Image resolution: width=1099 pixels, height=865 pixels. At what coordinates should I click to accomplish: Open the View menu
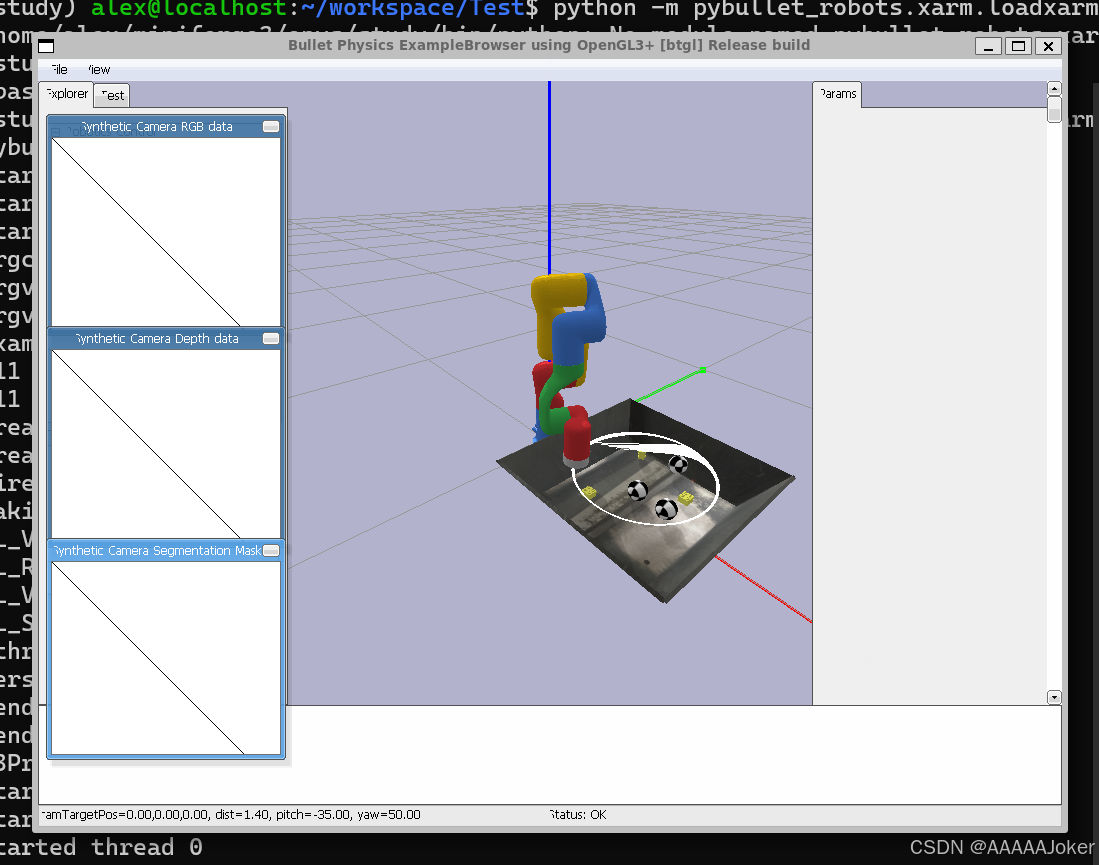(96, 70)
